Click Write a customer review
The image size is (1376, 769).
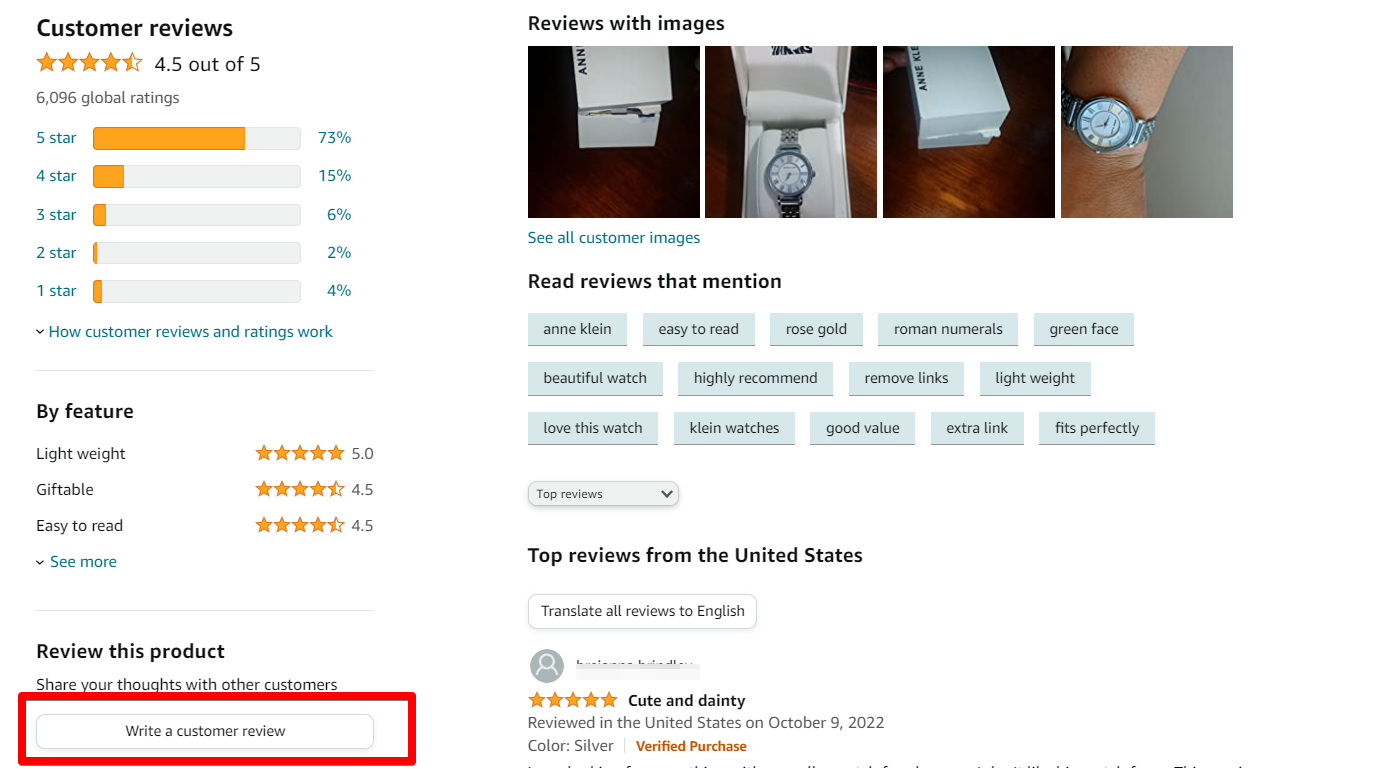pyautogui.click(x=204, y=731)
